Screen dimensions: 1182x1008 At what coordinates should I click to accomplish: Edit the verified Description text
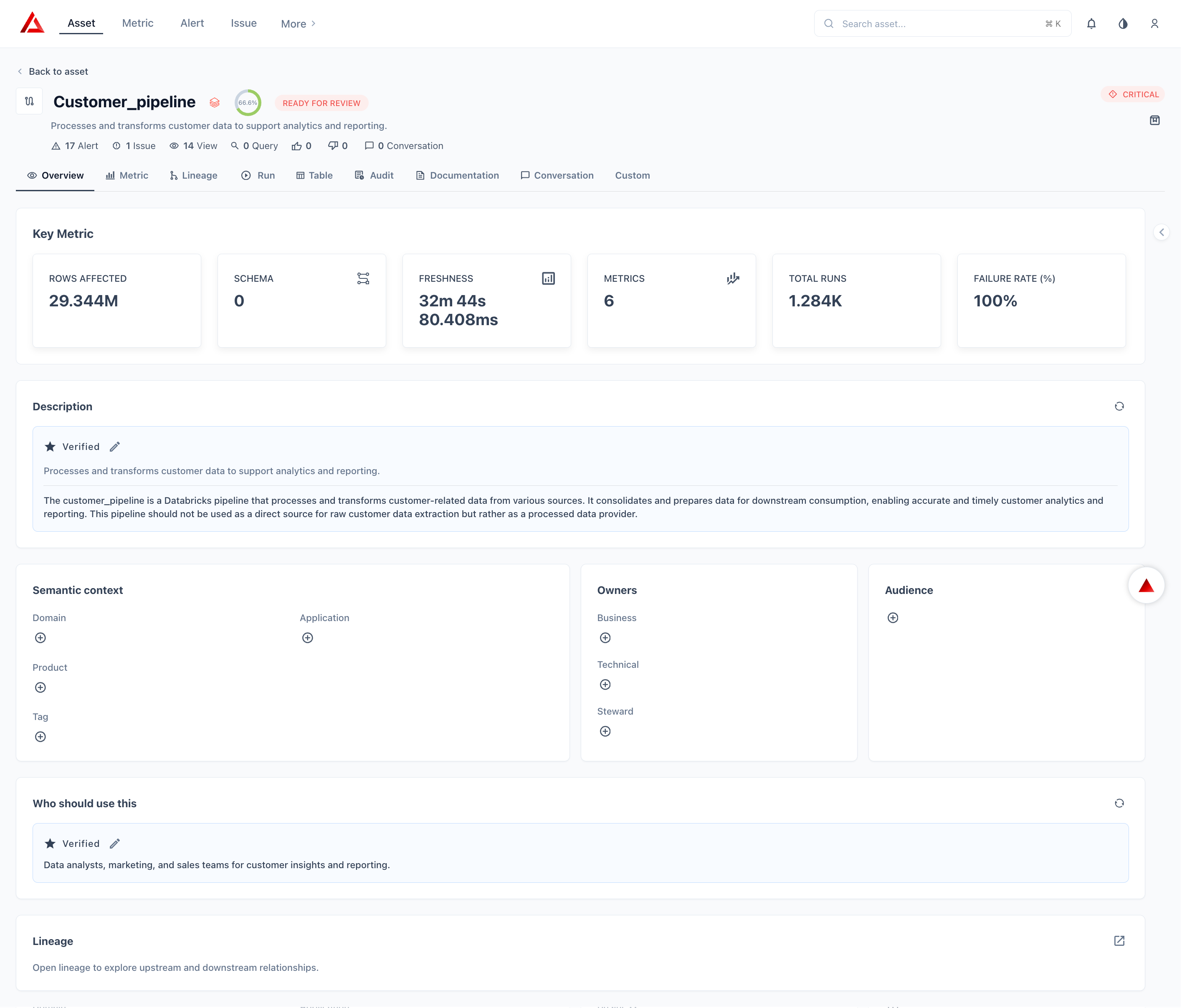pos(115,447)
